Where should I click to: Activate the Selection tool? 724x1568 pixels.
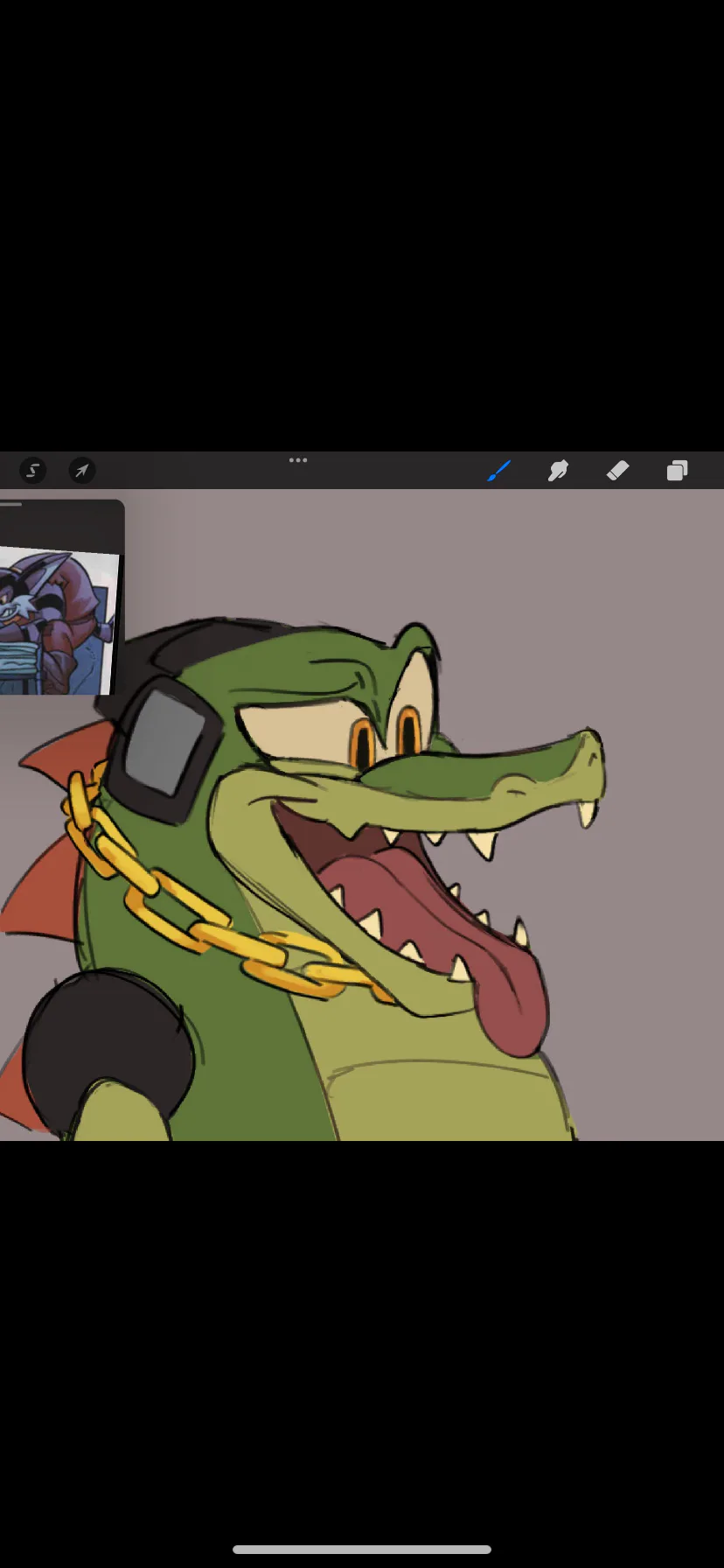32,471
